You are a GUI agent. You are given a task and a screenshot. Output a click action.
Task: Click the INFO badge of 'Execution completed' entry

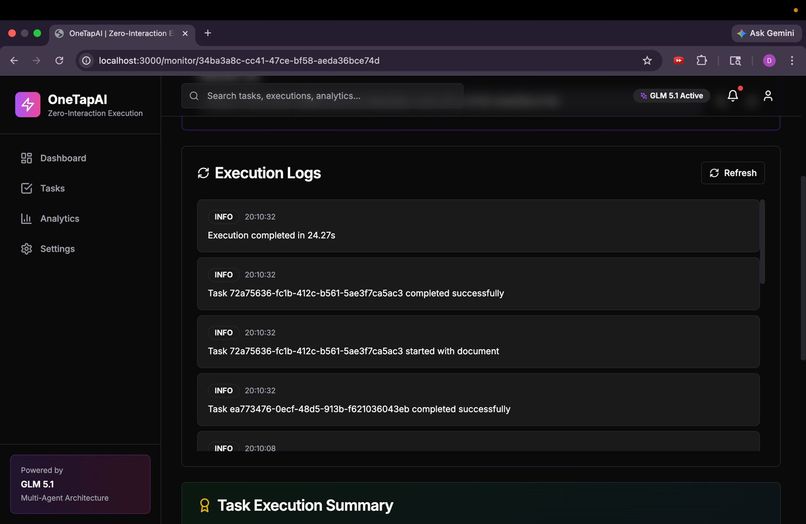point(224,217)
